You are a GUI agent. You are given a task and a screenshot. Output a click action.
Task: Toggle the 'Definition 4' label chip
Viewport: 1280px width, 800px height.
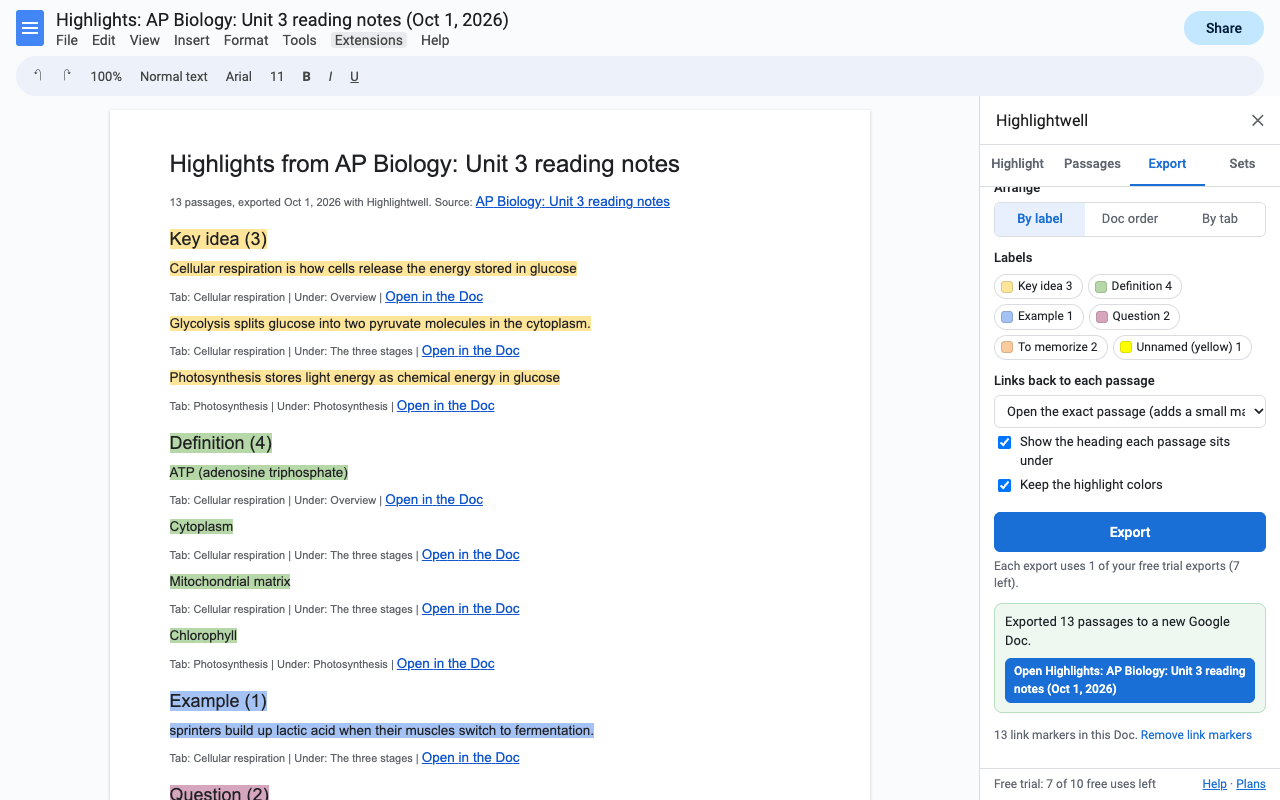click(1135, 286)
